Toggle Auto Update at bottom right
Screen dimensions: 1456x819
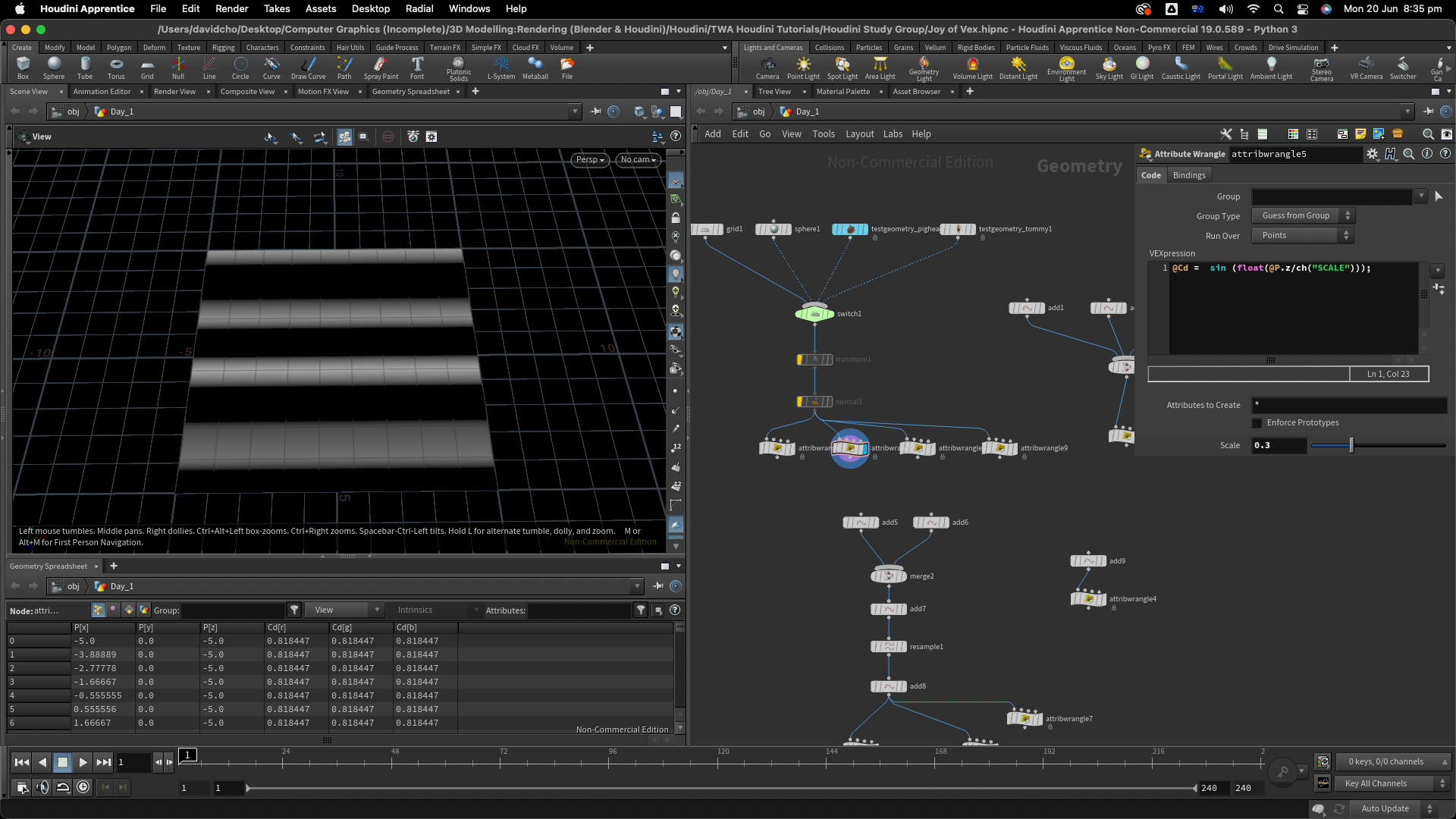1385,808
